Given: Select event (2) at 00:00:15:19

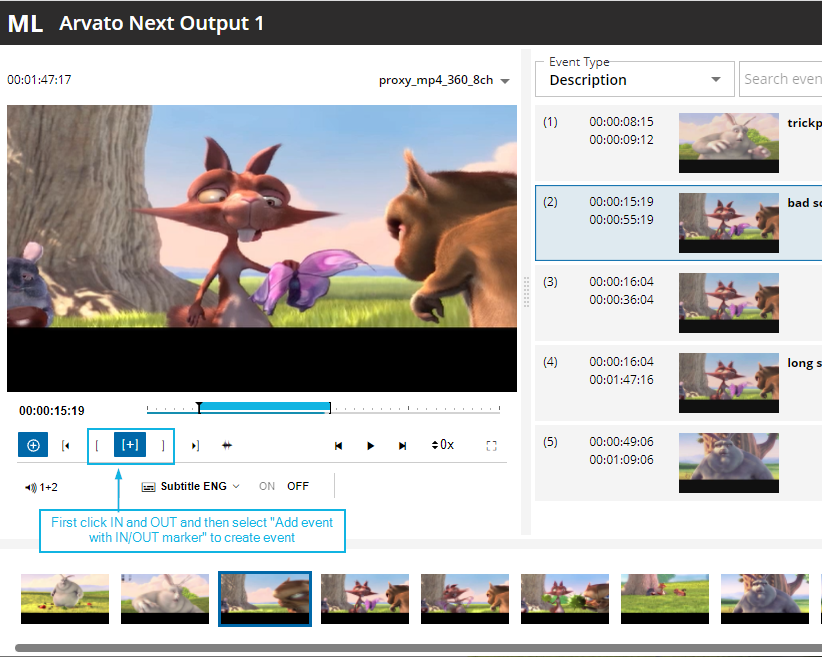Looking at the screenshot, I should [678, 223].
